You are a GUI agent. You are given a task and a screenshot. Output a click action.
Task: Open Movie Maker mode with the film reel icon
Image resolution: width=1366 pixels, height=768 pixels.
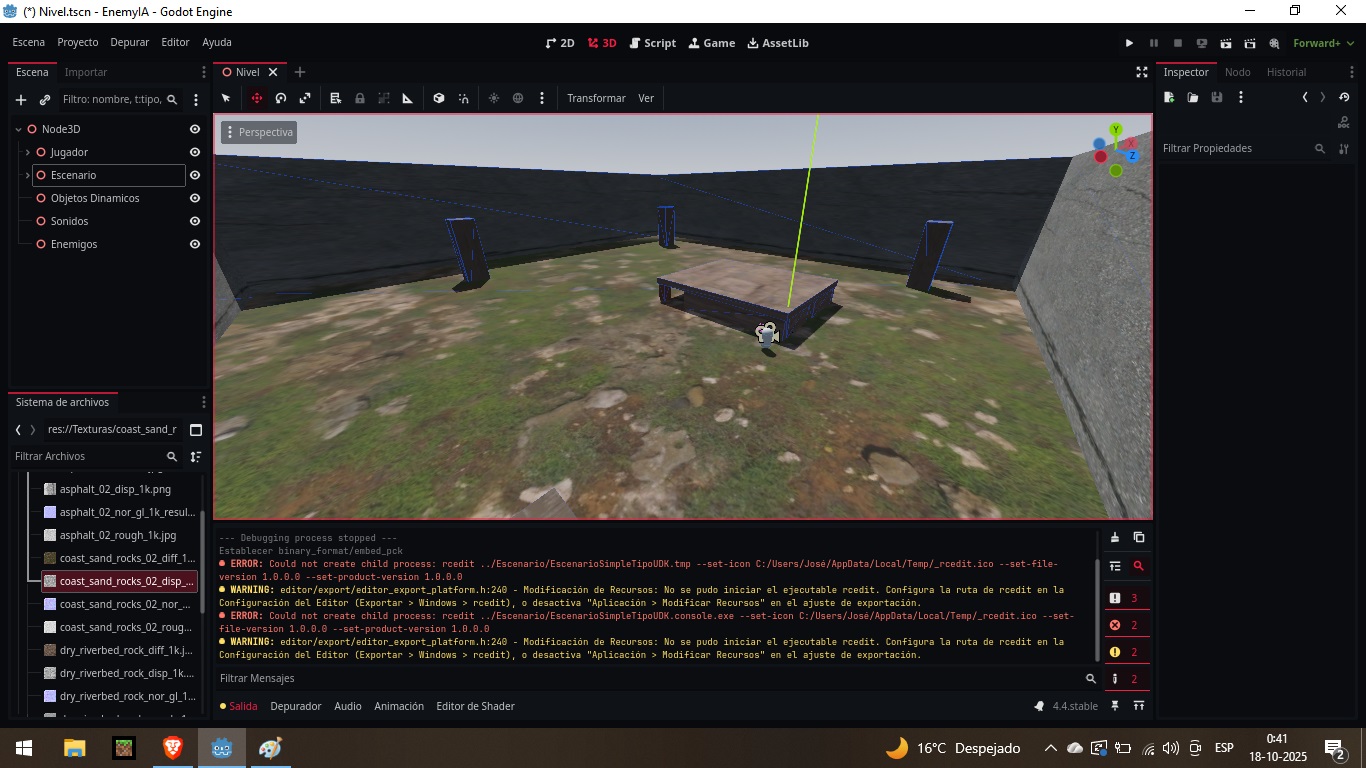point(1274,43)
